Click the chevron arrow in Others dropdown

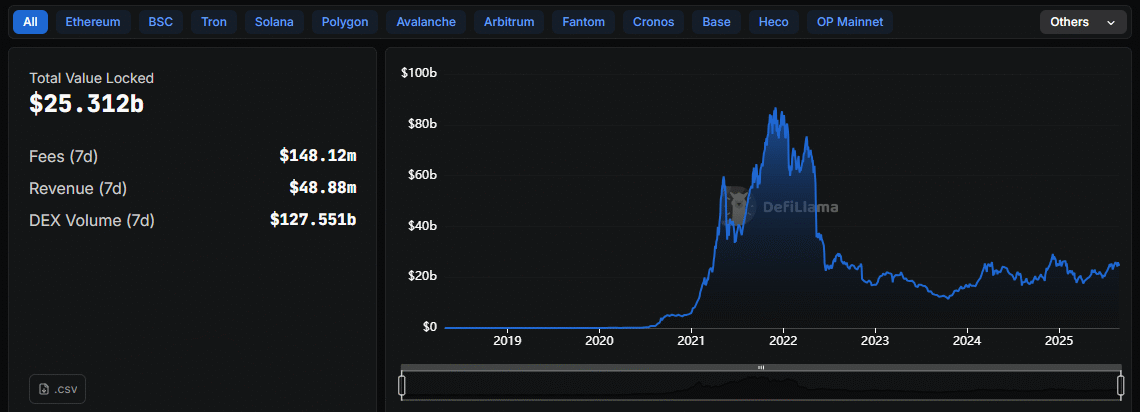[x=1110, y=22]
